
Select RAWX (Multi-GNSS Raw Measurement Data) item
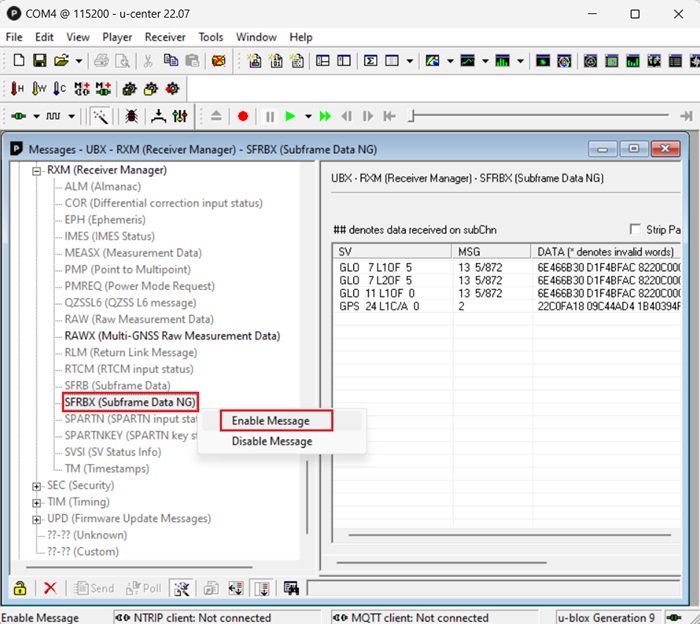pos(172,336)
